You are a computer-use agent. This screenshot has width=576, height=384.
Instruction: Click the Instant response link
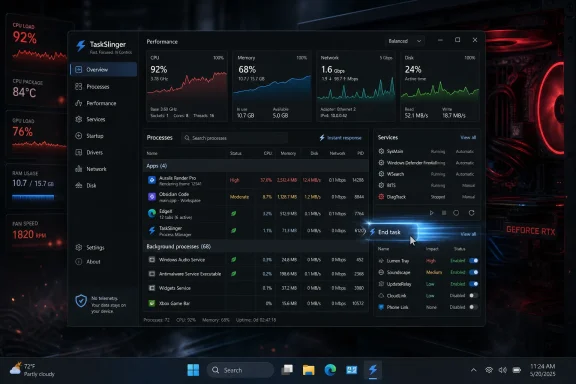click(x=341, y=138)
